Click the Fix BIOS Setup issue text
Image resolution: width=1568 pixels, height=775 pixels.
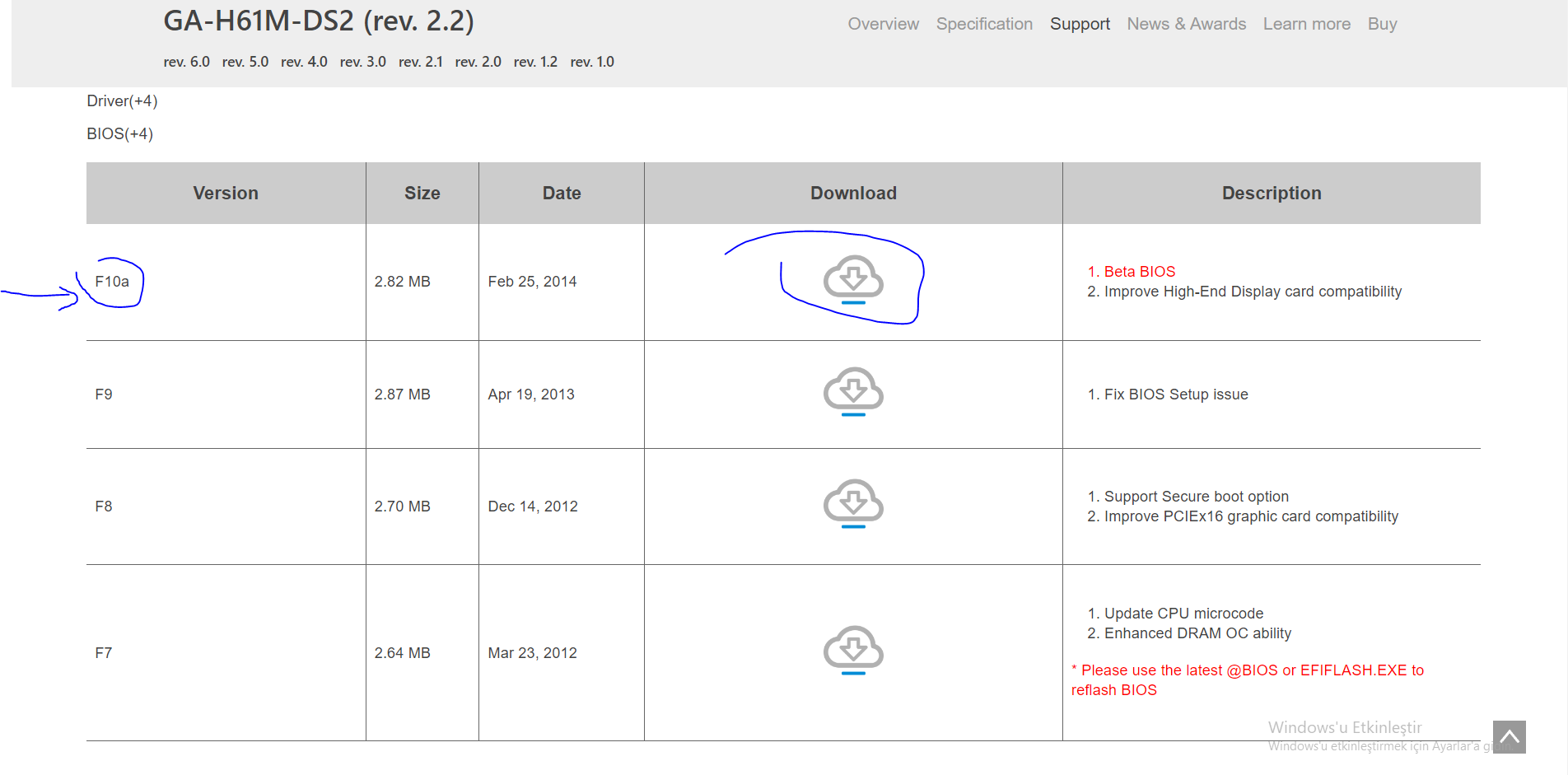coord(1176,395)
